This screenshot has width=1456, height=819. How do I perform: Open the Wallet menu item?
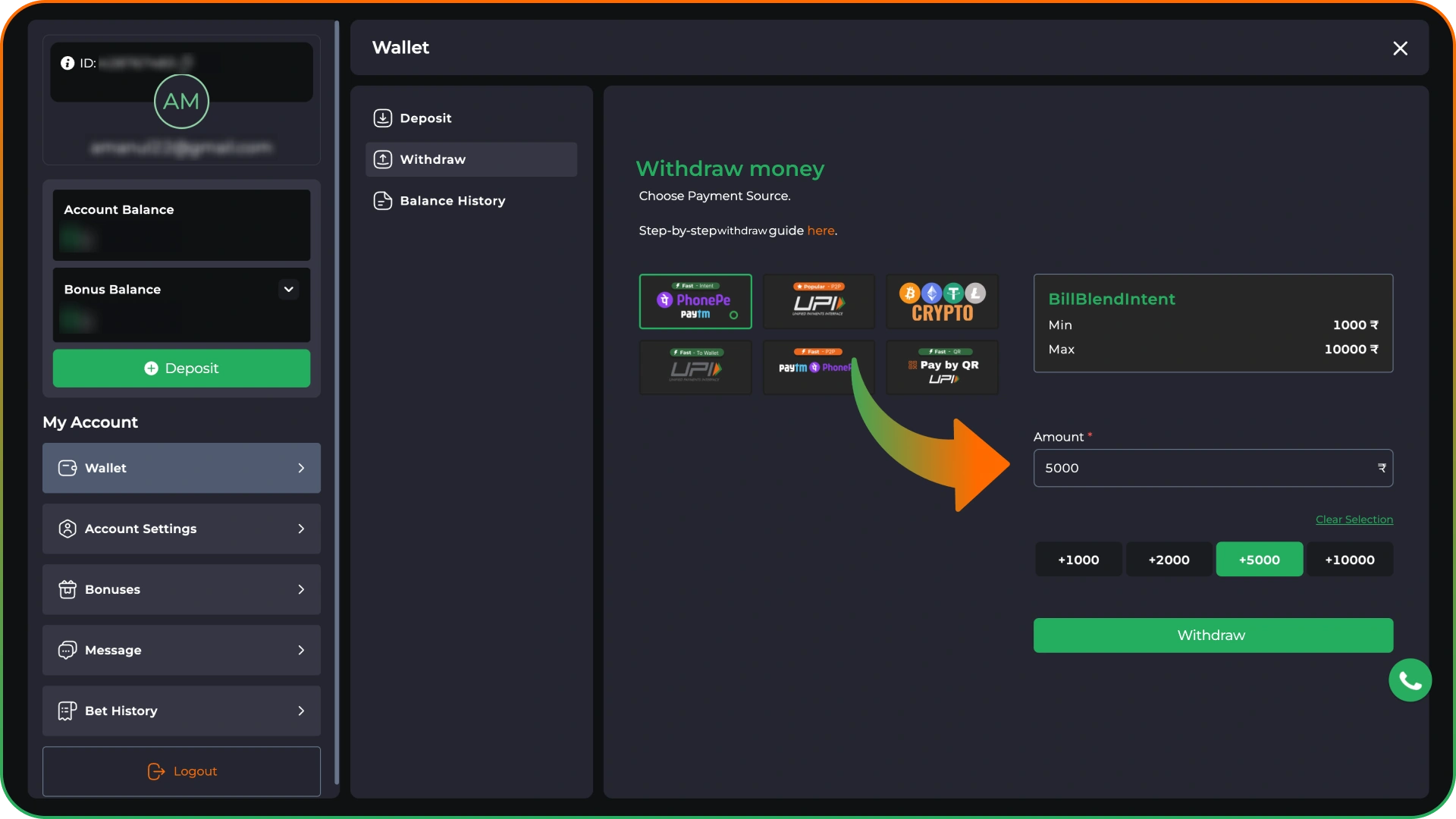181,468
